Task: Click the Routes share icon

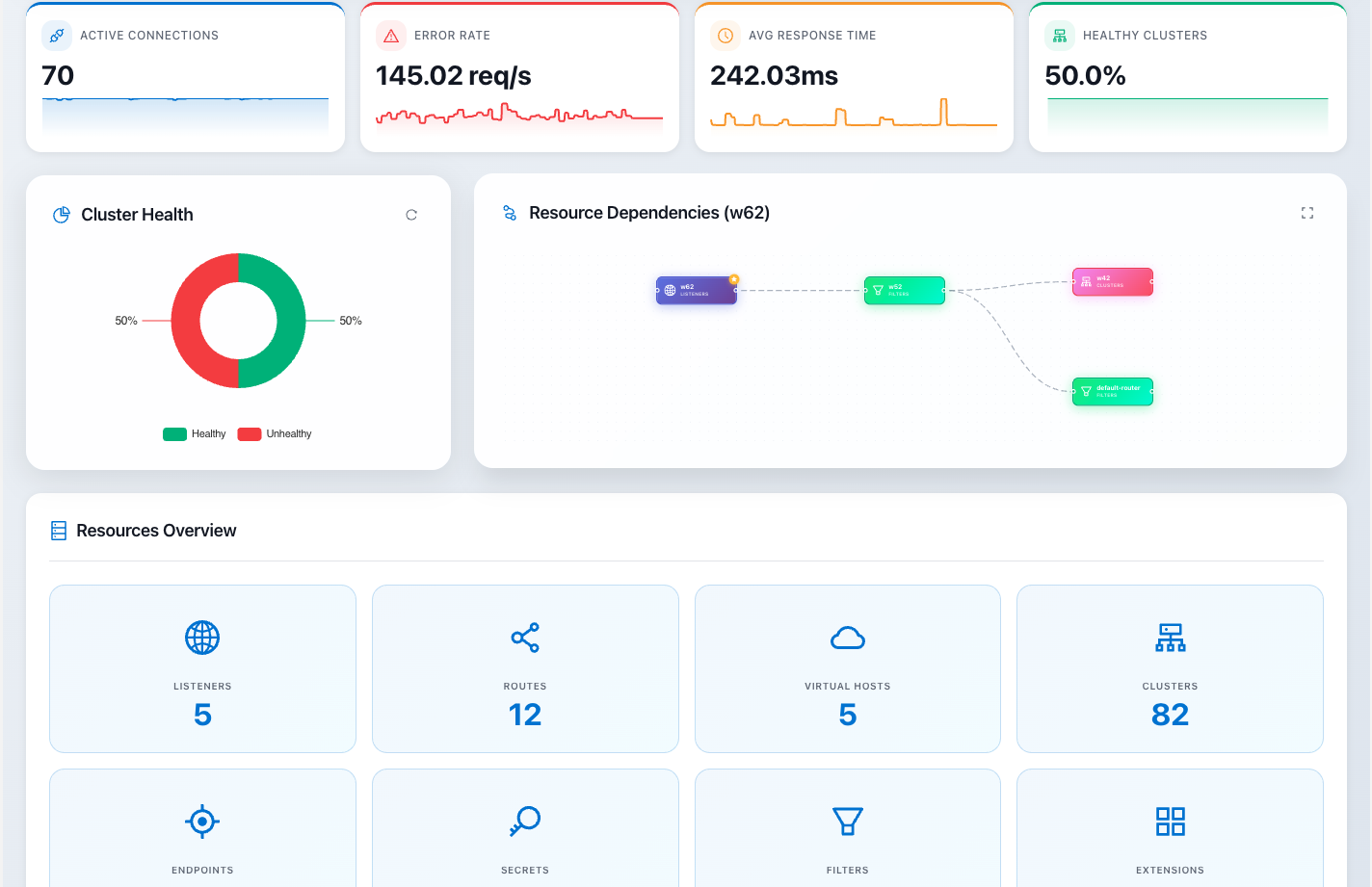Action: (525, 637)
